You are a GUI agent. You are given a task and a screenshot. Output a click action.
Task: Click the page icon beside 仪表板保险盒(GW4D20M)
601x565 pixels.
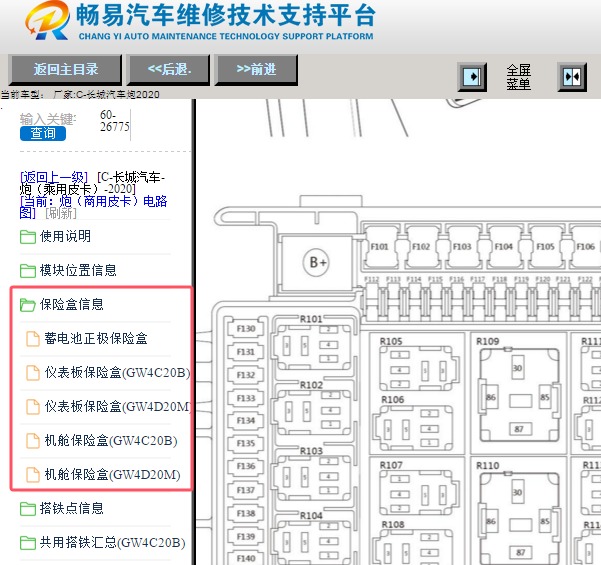33,407
